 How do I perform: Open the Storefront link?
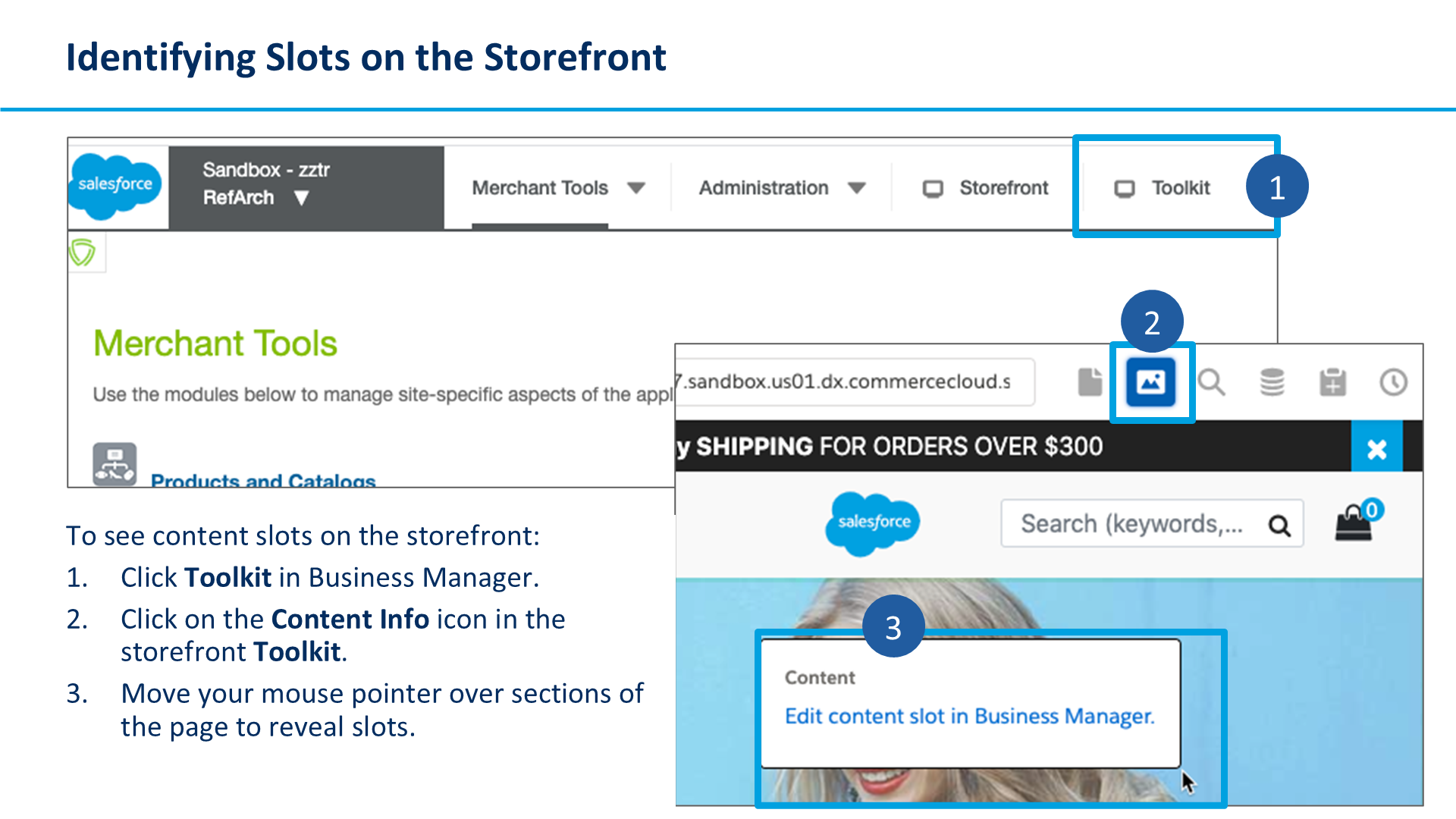pos(985,188)
